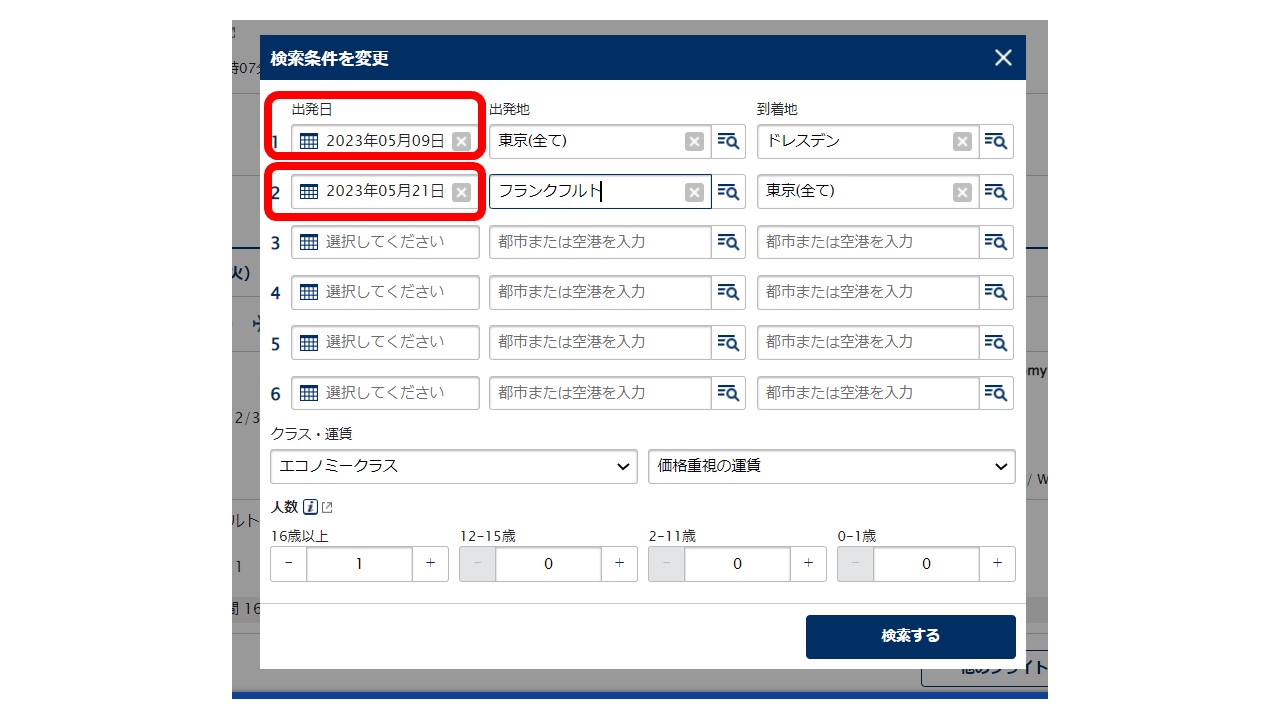Increase the 2-11歳 passenger count
This screenshot has width=1280, height=720.
coord(808,564)
